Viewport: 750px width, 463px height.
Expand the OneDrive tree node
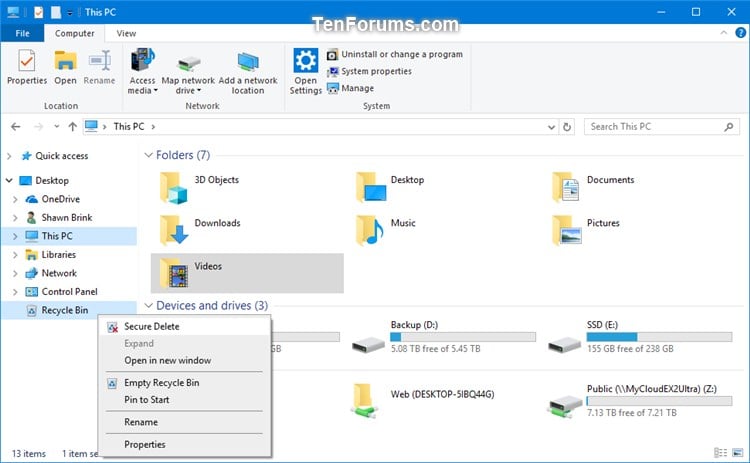click(x=15, y=199)
